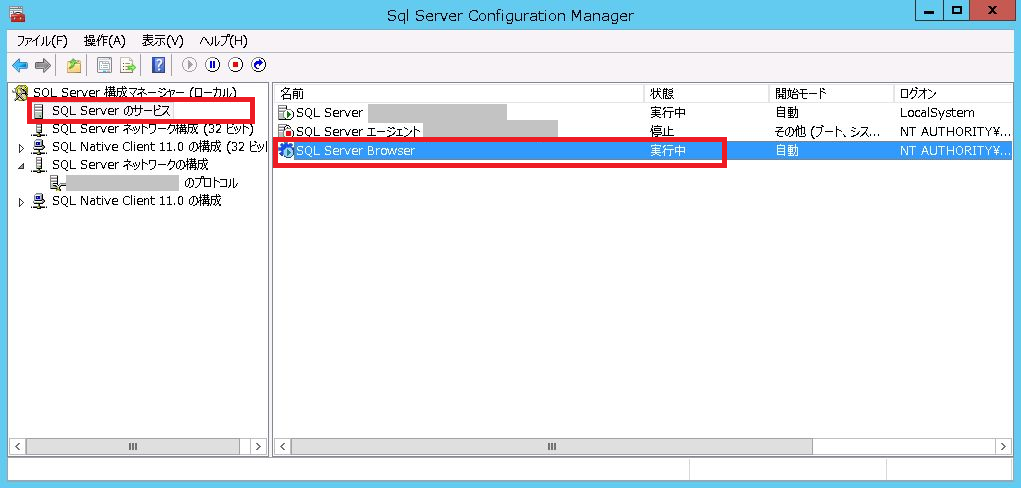Open the 表示(V) menu
The image size is (1021, 488).
tap(163, 41)
